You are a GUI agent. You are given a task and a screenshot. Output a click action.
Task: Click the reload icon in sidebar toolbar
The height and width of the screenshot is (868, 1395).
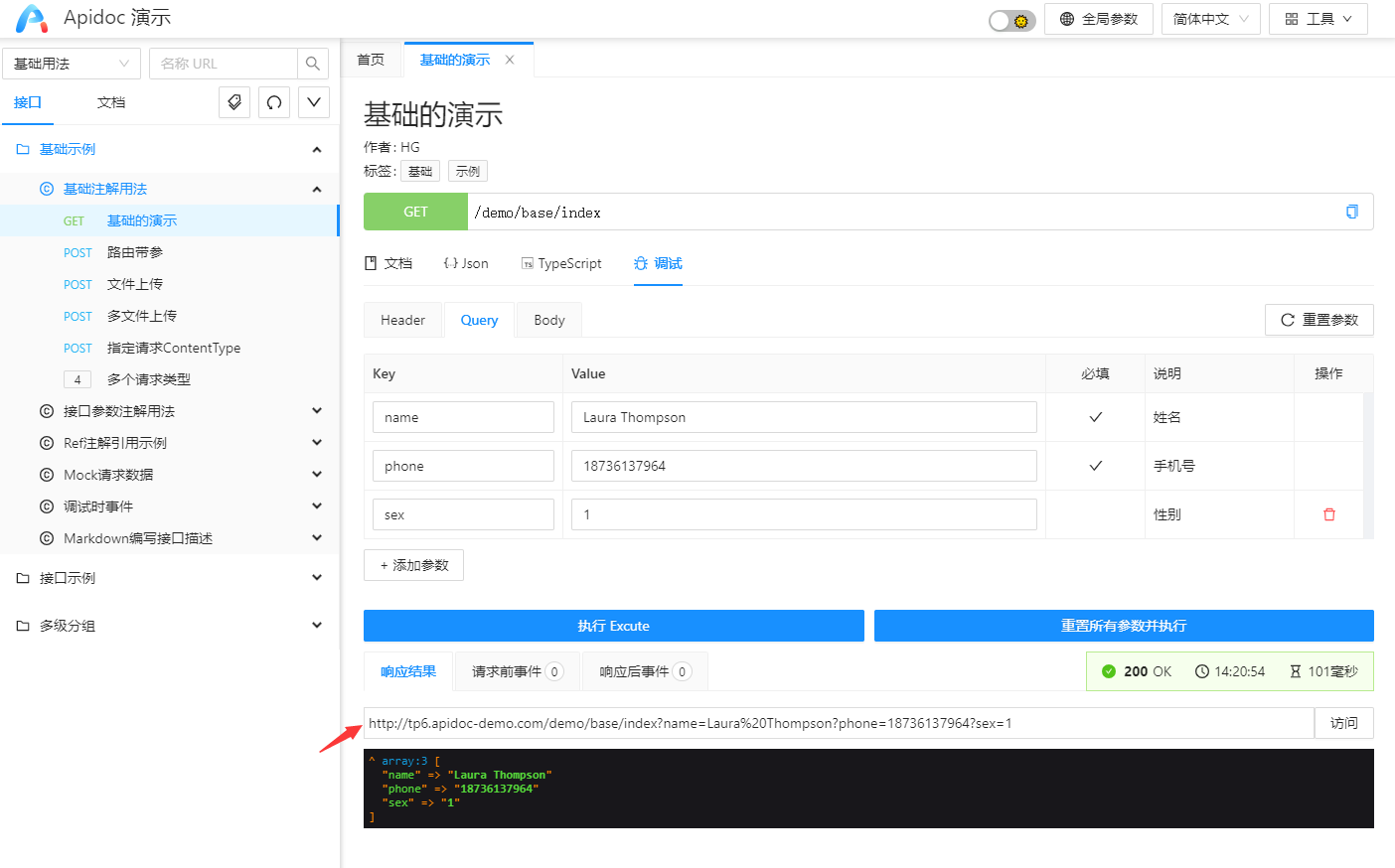pos(274,102)
